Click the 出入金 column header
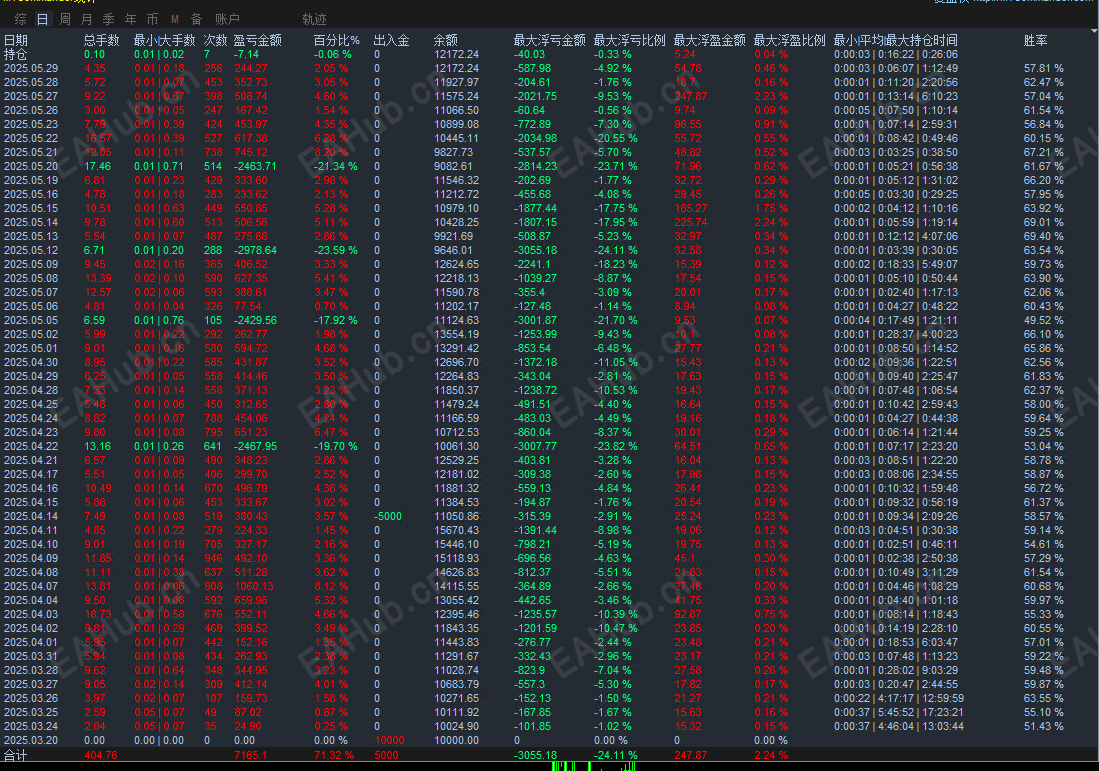Image resolution: width=1099 pixels, height=771 pixels. [392, 41]
